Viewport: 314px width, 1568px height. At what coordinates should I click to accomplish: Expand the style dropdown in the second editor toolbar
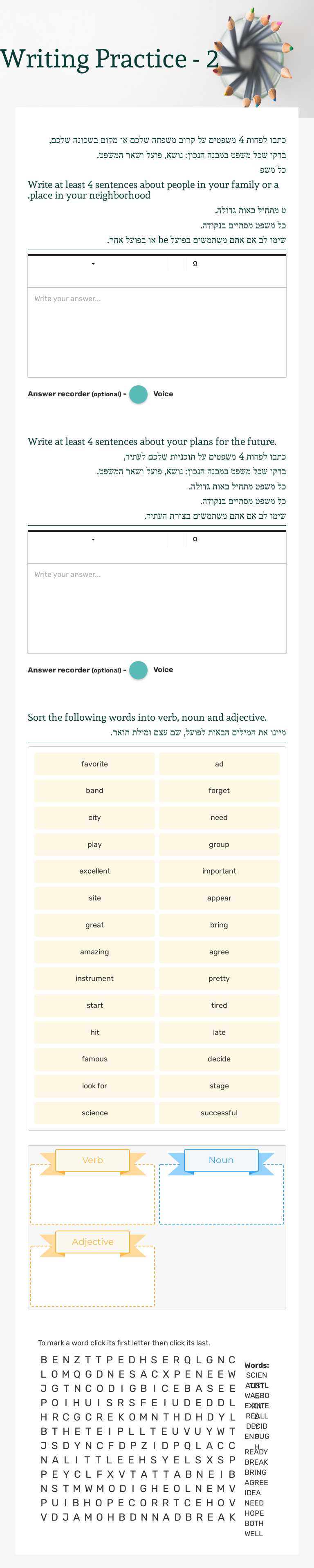pos(93,539)
